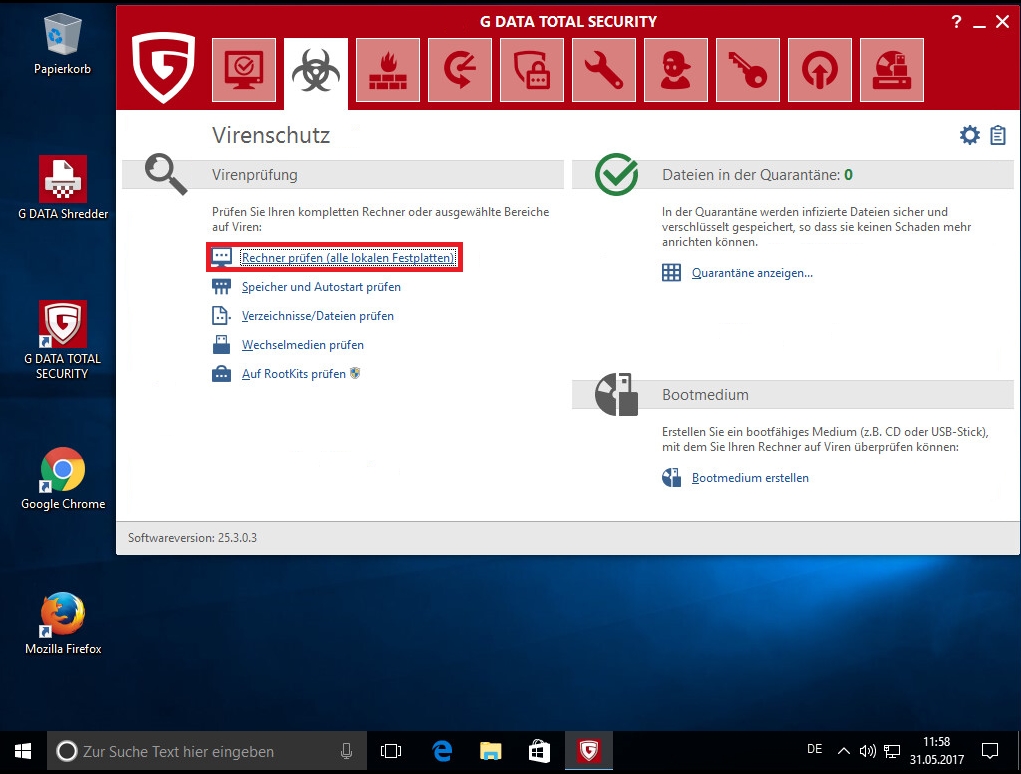
Task: Click the 'Virenschutz' page title
Action: [x=271, y=135]
